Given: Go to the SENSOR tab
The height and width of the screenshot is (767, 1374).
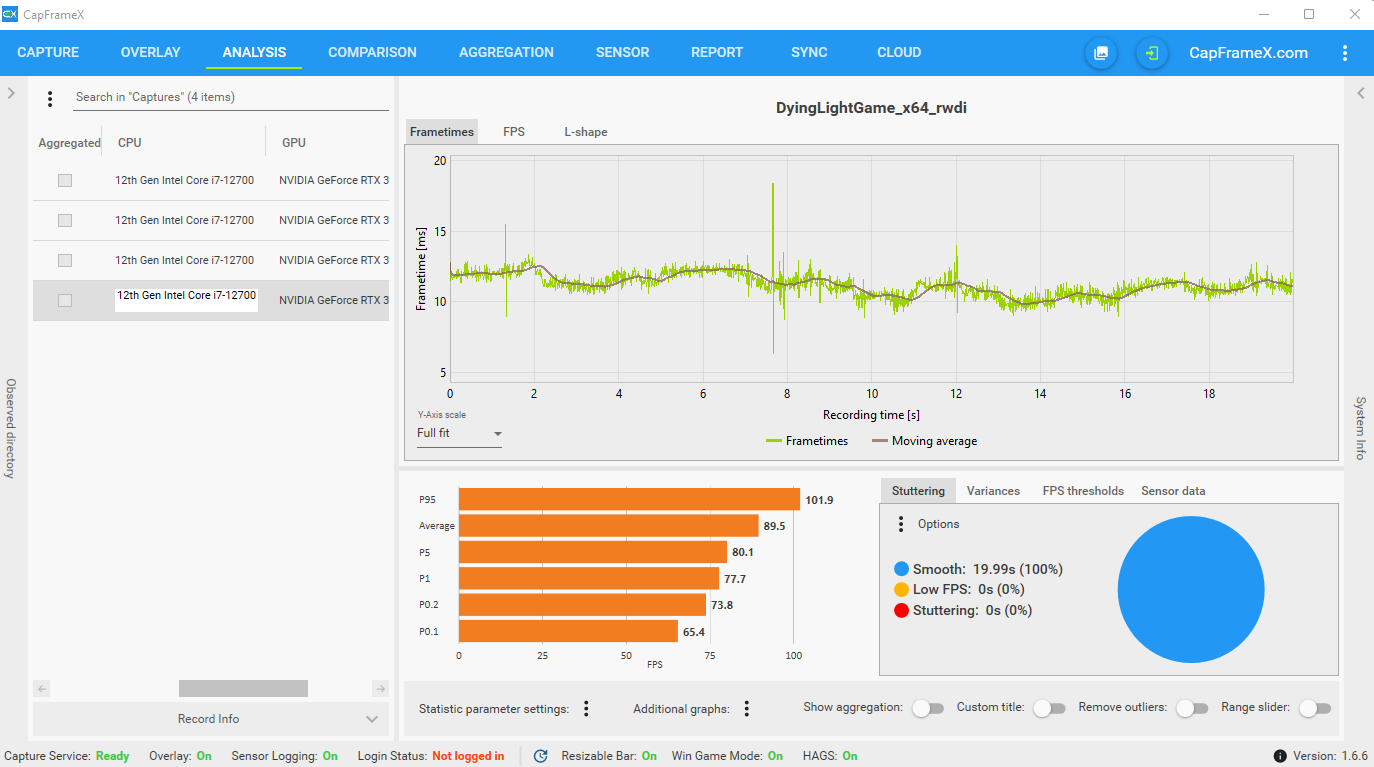Looking at the screenshot, I should (622, 52).
